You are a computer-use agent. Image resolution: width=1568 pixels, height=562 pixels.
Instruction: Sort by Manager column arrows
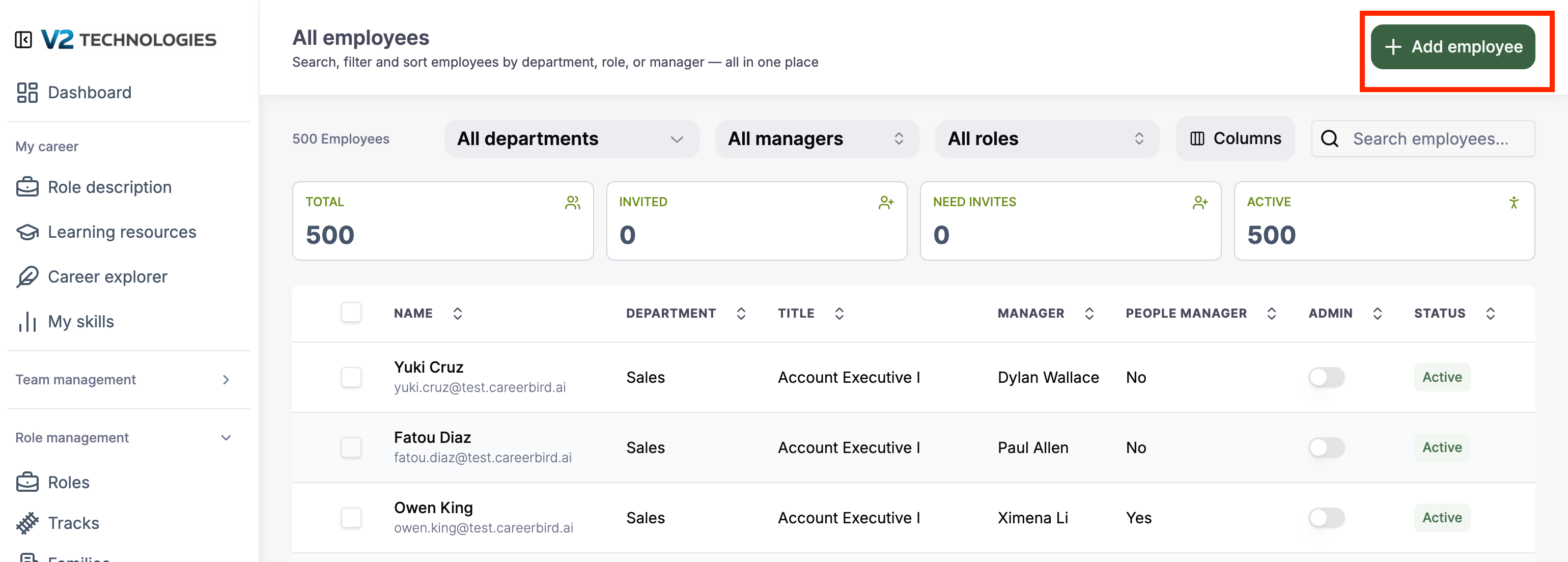pos(1089,314)
